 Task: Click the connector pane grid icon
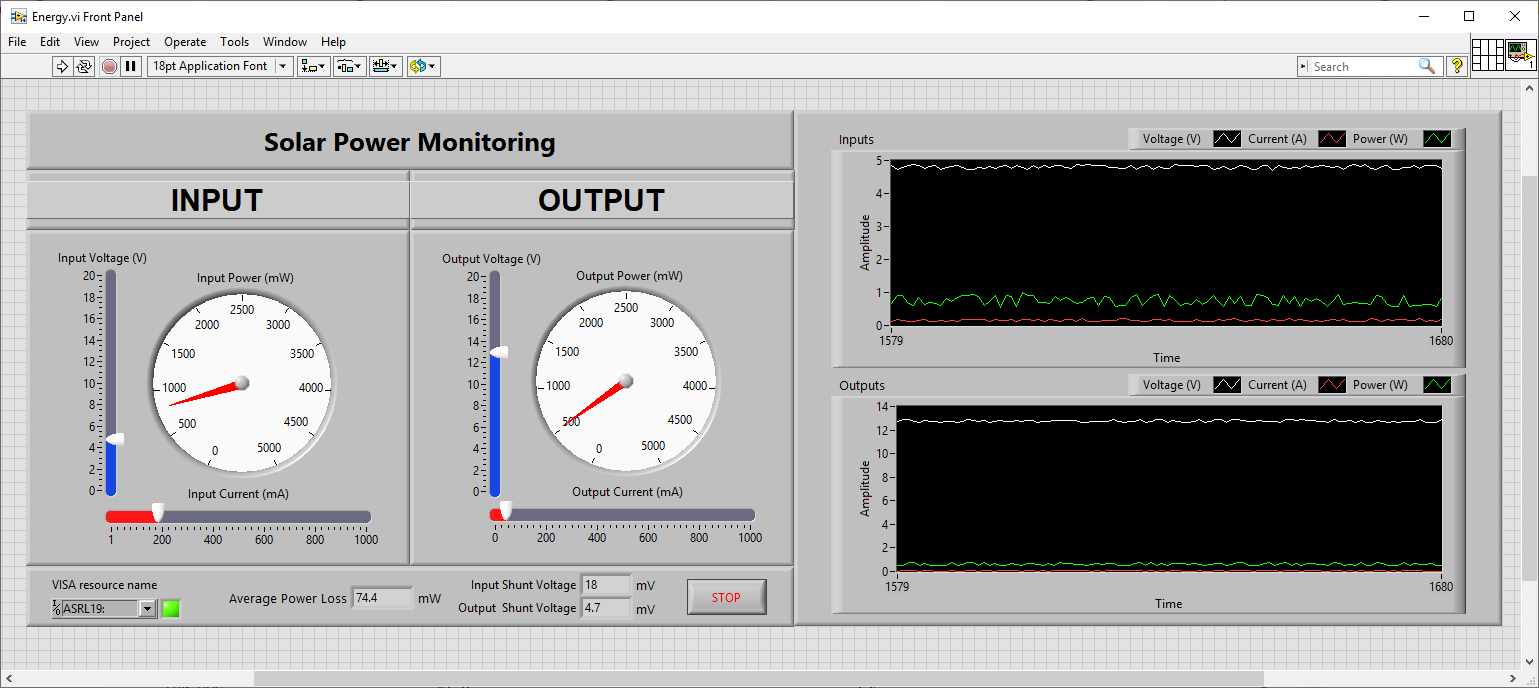coord(1488,55)
